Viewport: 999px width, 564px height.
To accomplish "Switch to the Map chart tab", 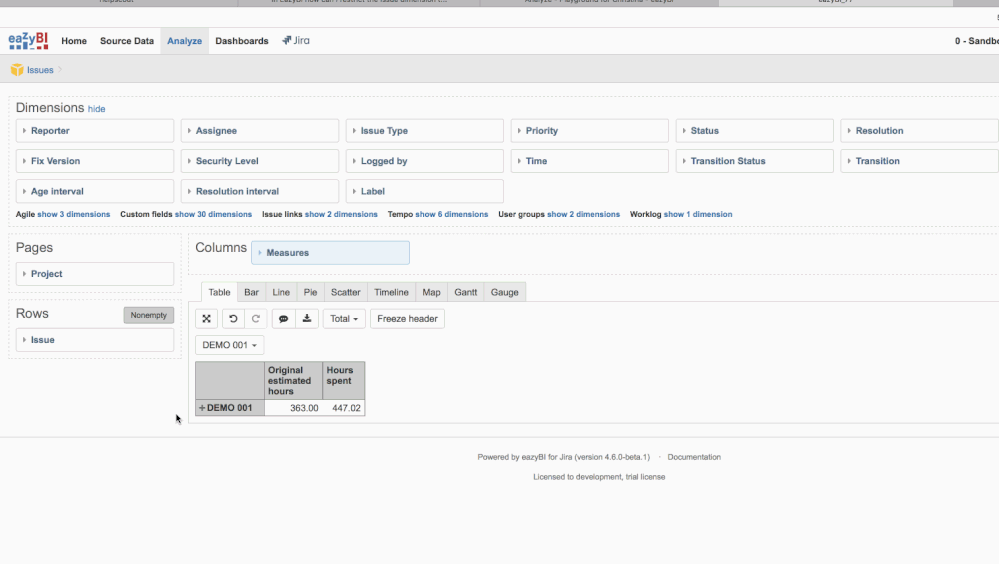I will (431, 292).
